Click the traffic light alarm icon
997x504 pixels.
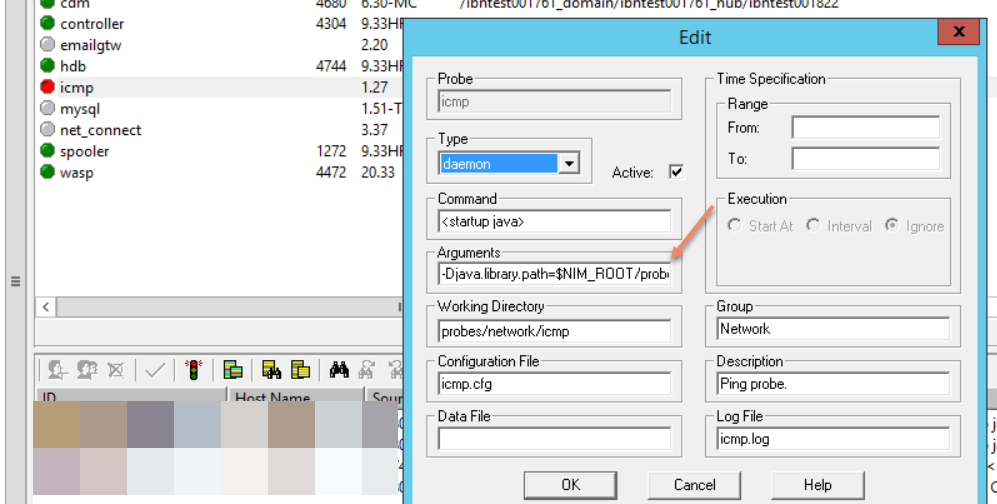(x=193, y=370)
